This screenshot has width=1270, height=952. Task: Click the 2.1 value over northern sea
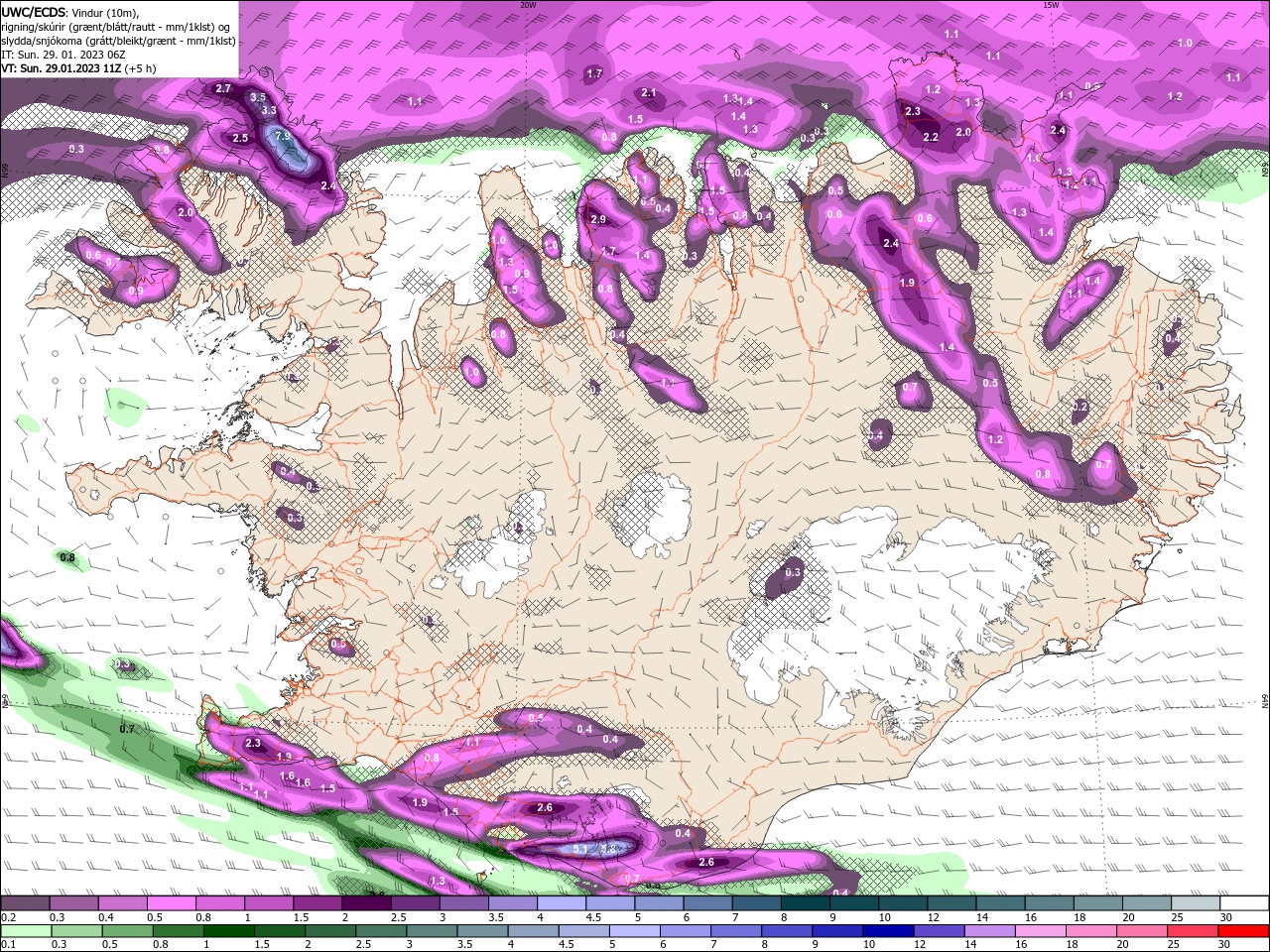[x=649, y=92]
